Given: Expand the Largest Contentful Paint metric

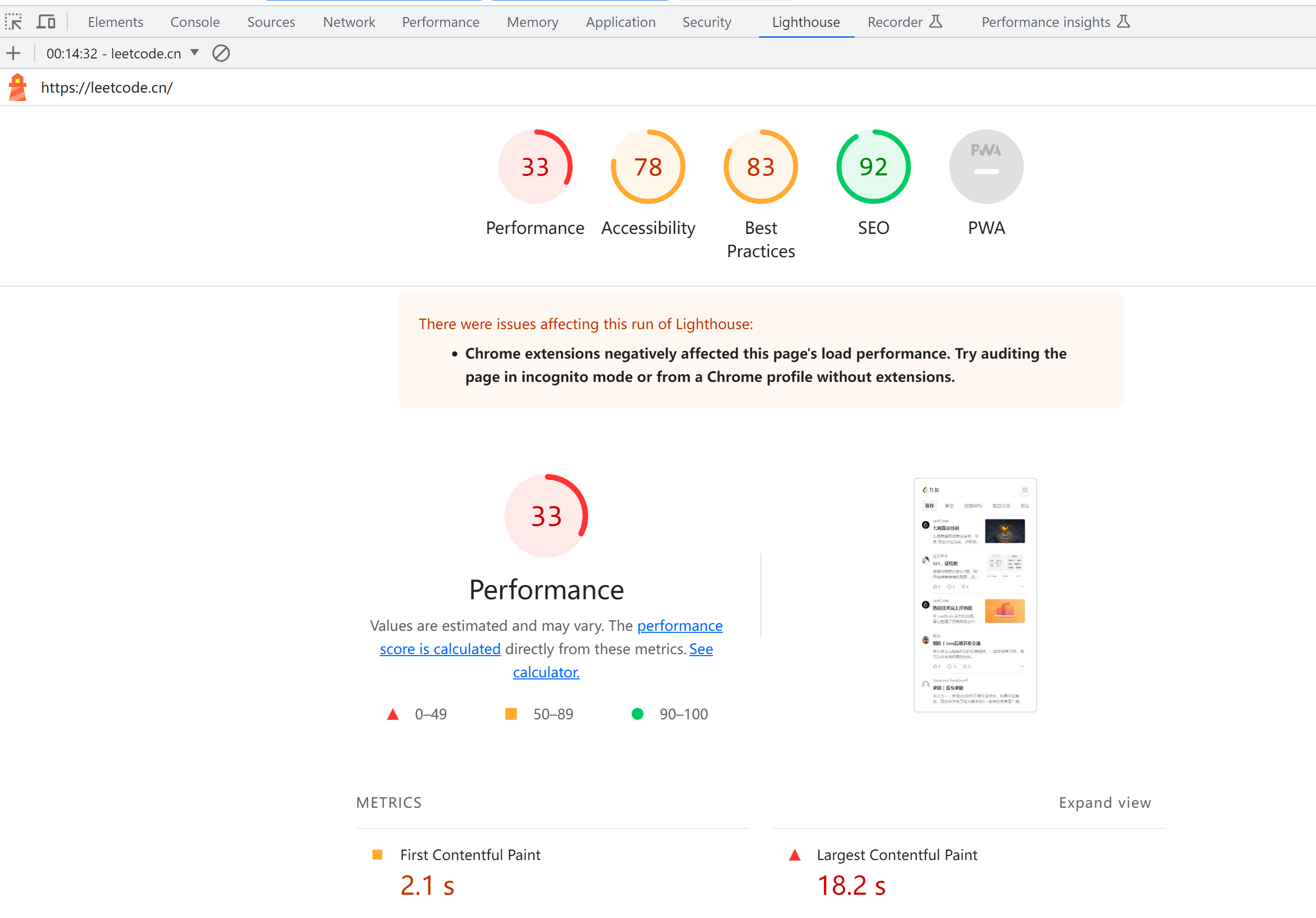Looking at the screenshot, I should [896, 855].
